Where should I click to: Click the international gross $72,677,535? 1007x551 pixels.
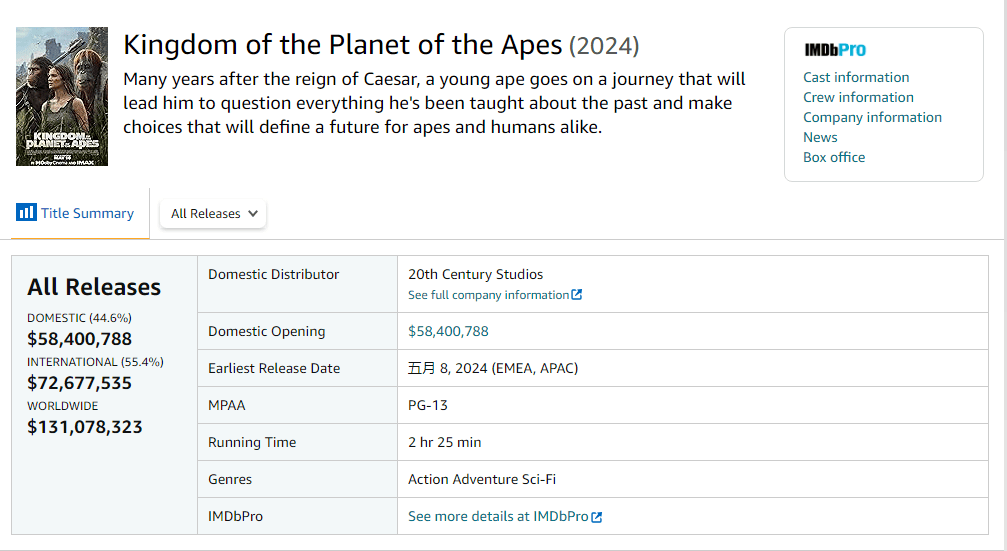(79, 383)
